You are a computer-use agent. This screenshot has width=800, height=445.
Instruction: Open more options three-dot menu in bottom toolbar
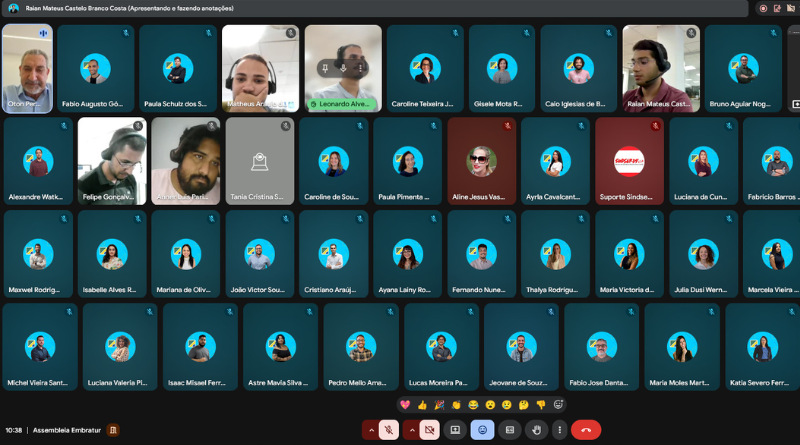click(x=558, y=430)
